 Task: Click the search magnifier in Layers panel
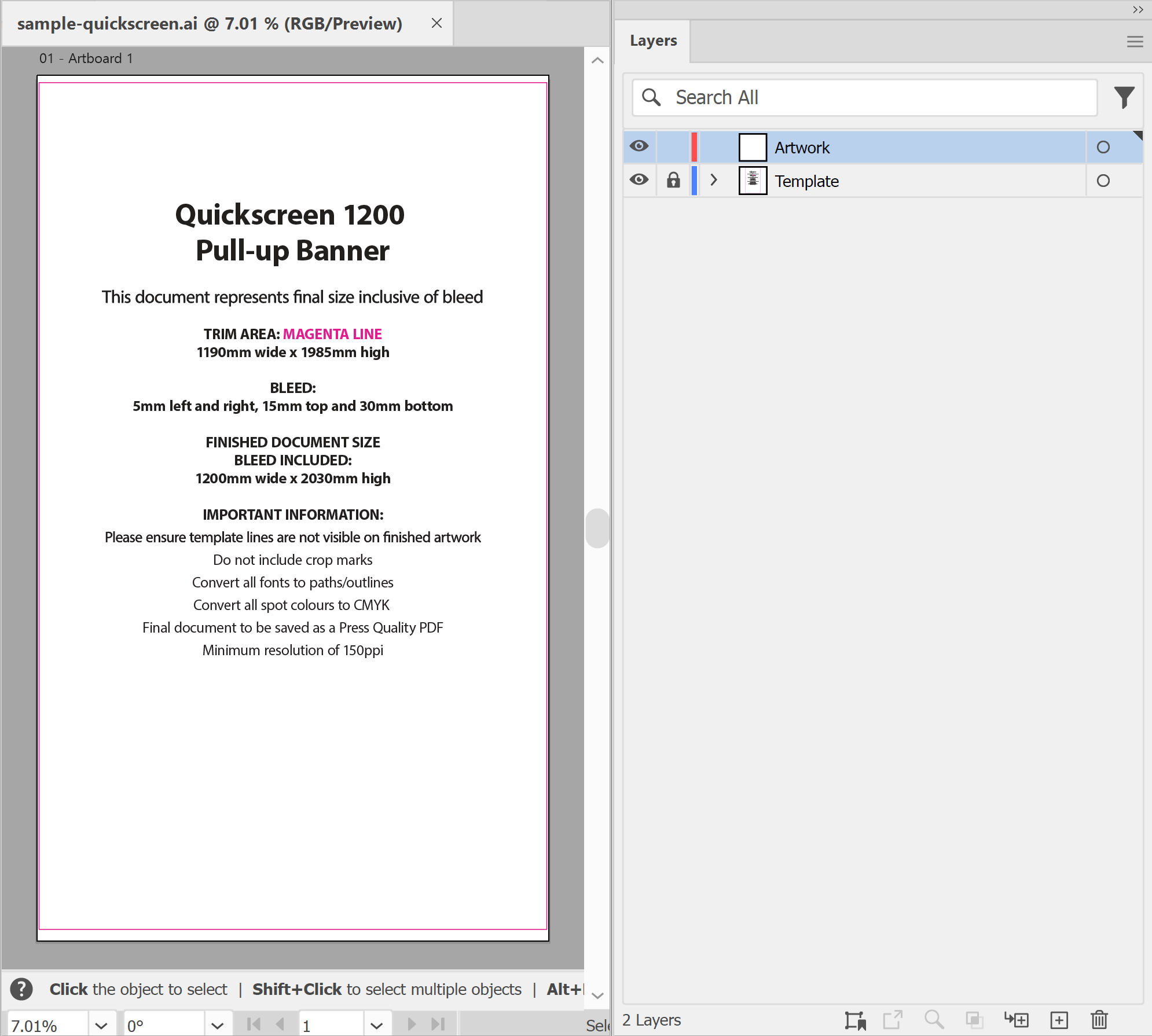pyautogui.click(x=651, y=97)
